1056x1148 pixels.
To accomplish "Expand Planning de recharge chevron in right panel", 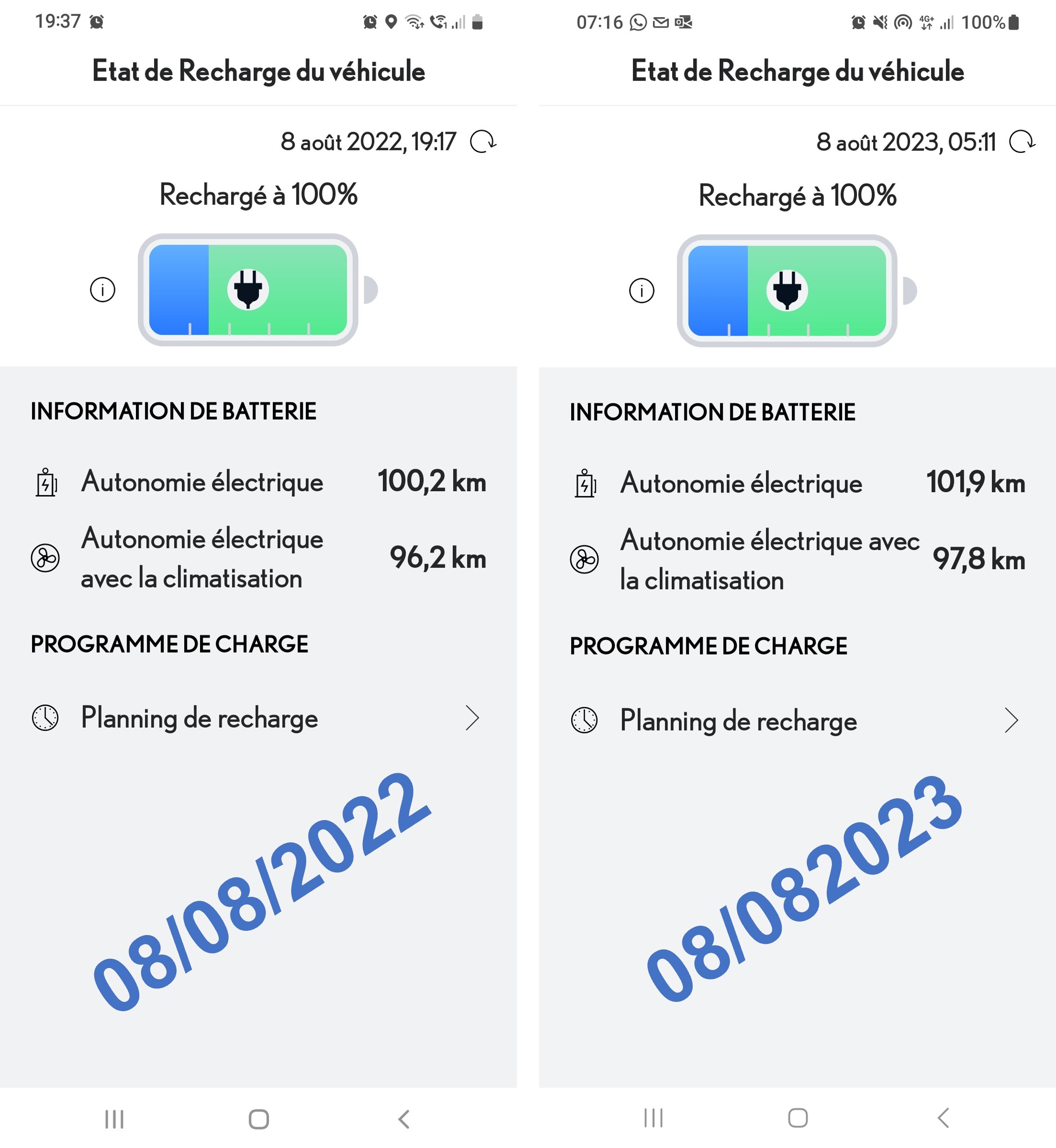I will point(1011,720).
